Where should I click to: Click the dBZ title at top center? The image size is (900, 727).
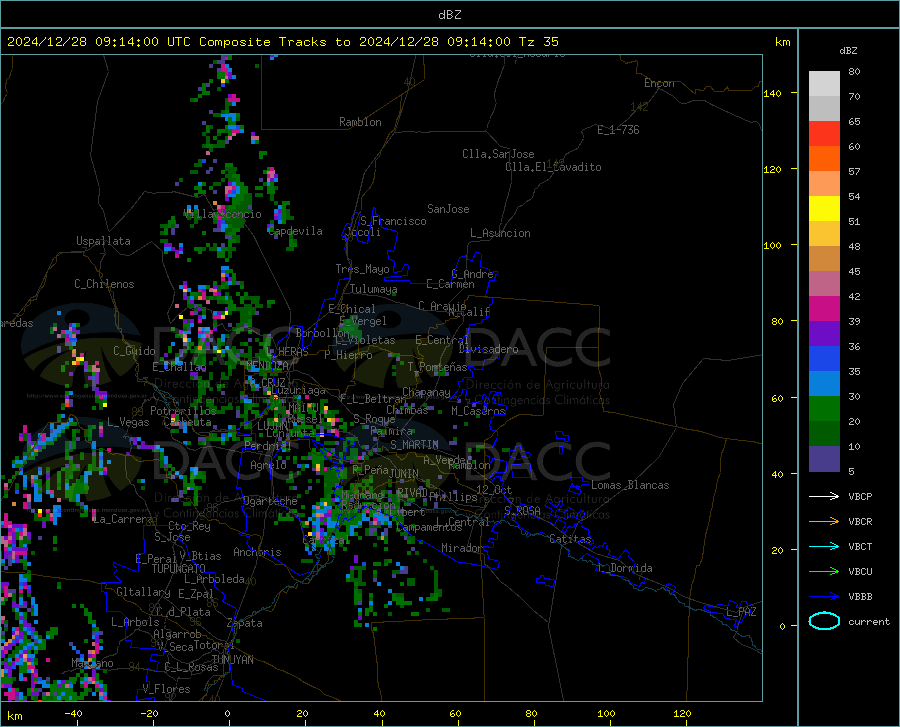click(x=449, y=15)
